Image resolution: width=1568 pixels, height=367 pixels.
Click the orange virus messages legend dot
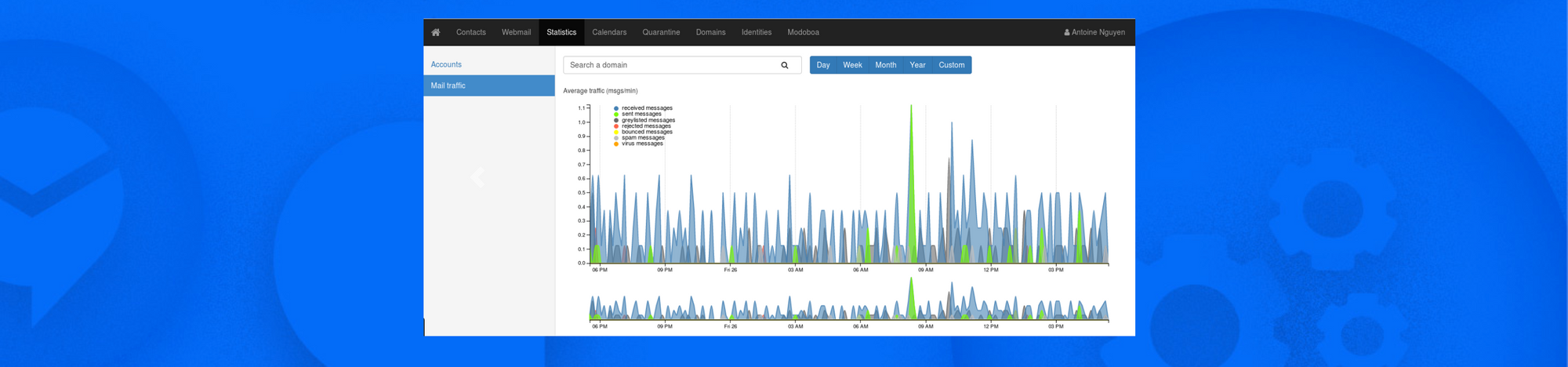coord(616,144)
